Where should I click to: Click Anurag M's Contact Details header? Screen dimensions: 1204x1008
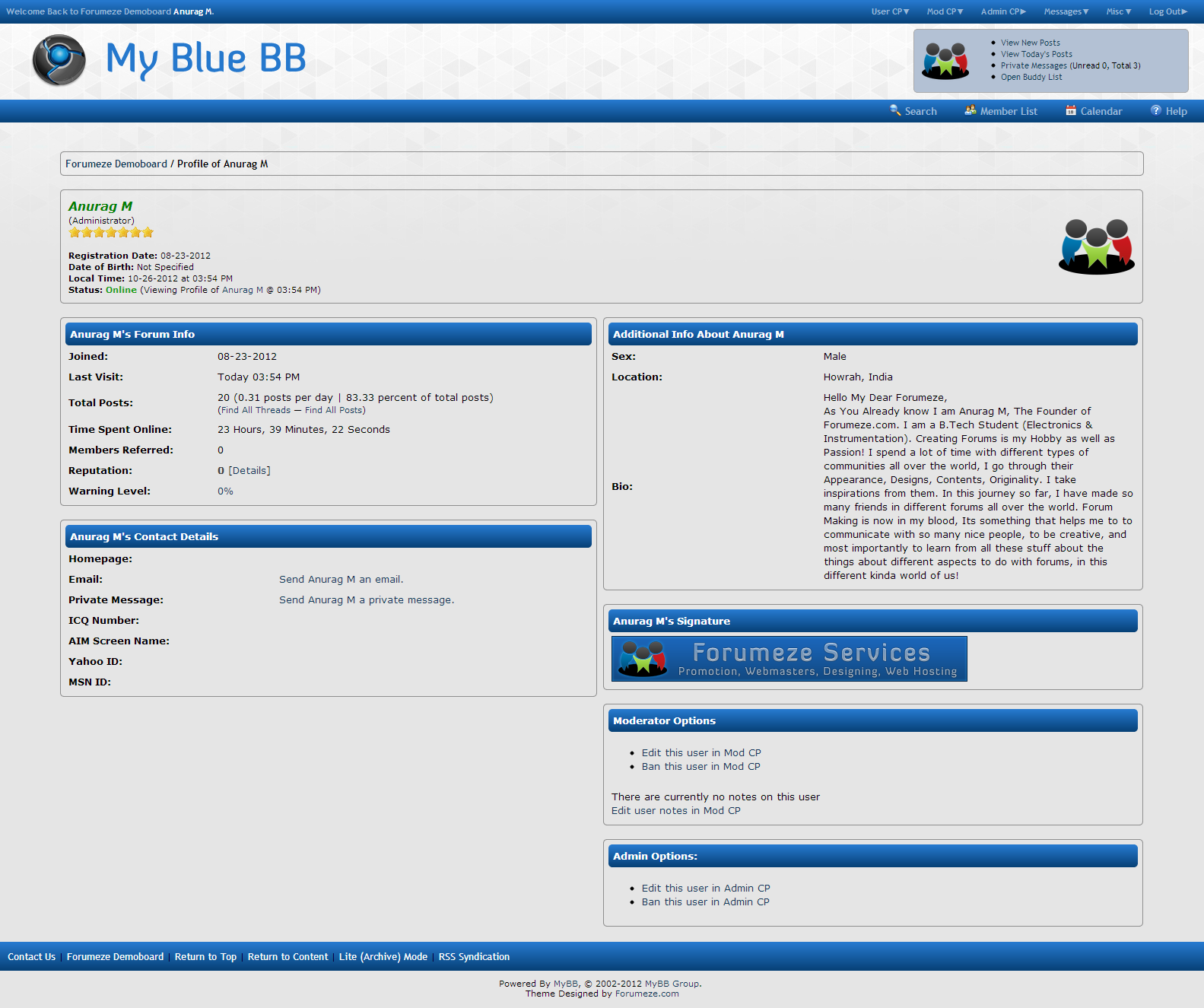(x=329, y=536)
